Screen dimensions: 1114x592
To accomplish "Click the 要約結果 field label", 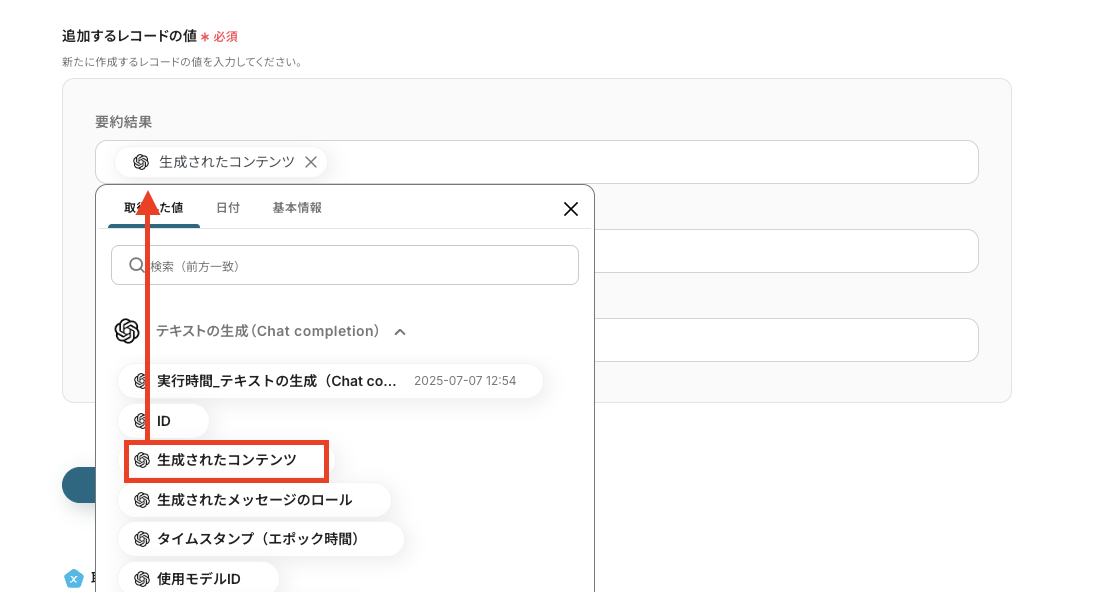I will 124,122.
